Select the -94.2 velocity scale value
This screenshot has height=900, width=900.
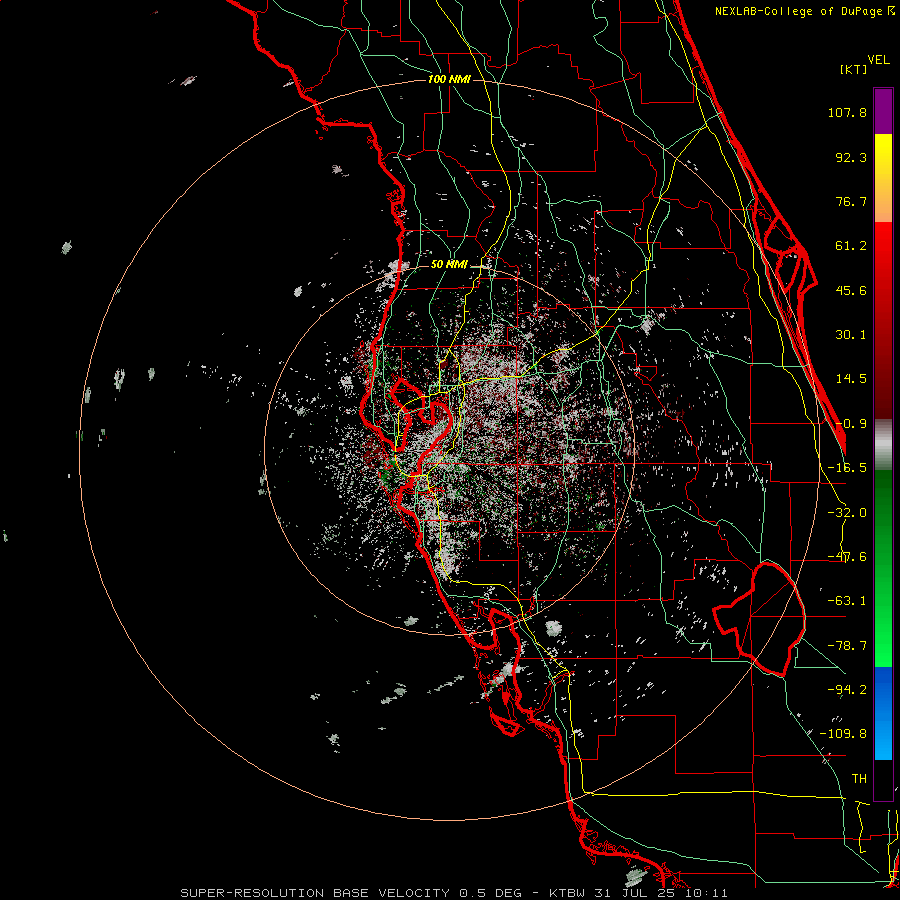[x=847, y=689]
